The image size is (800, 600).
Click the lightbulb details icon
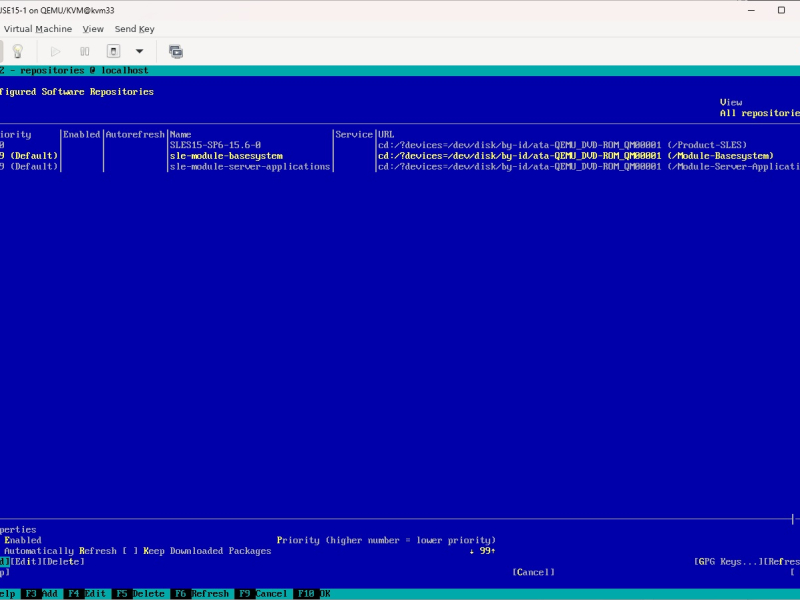point(18,52)
